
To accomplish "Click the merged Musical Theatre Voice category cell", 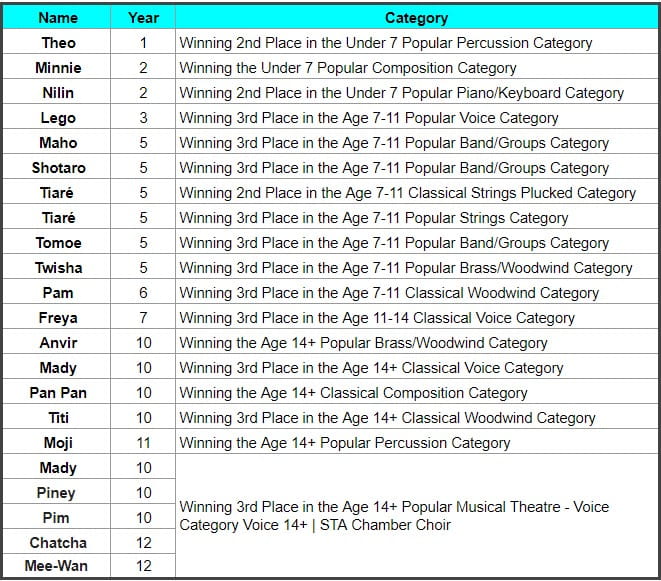I will click(x=415, y=516).
